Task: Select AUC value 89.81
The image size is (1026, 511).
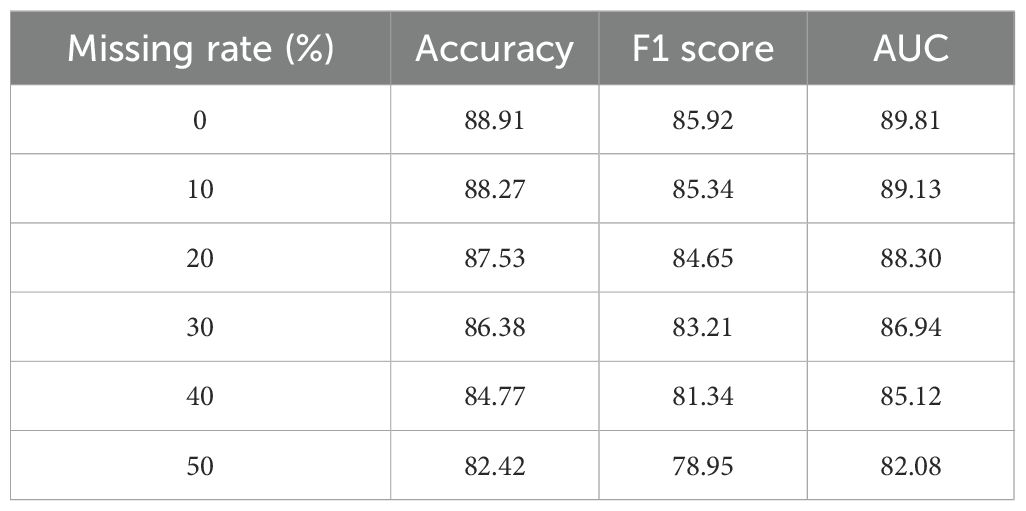Action: (x=911, y=120)
